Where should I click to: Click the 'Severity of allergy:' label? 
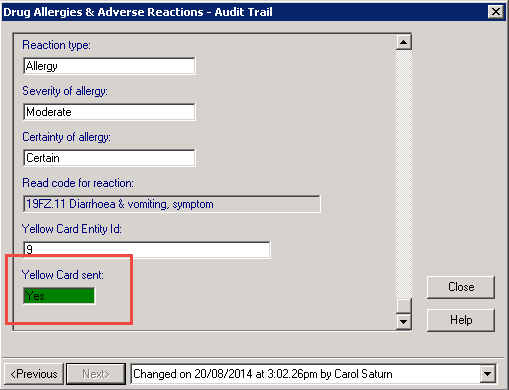click(x=65, y=91)
